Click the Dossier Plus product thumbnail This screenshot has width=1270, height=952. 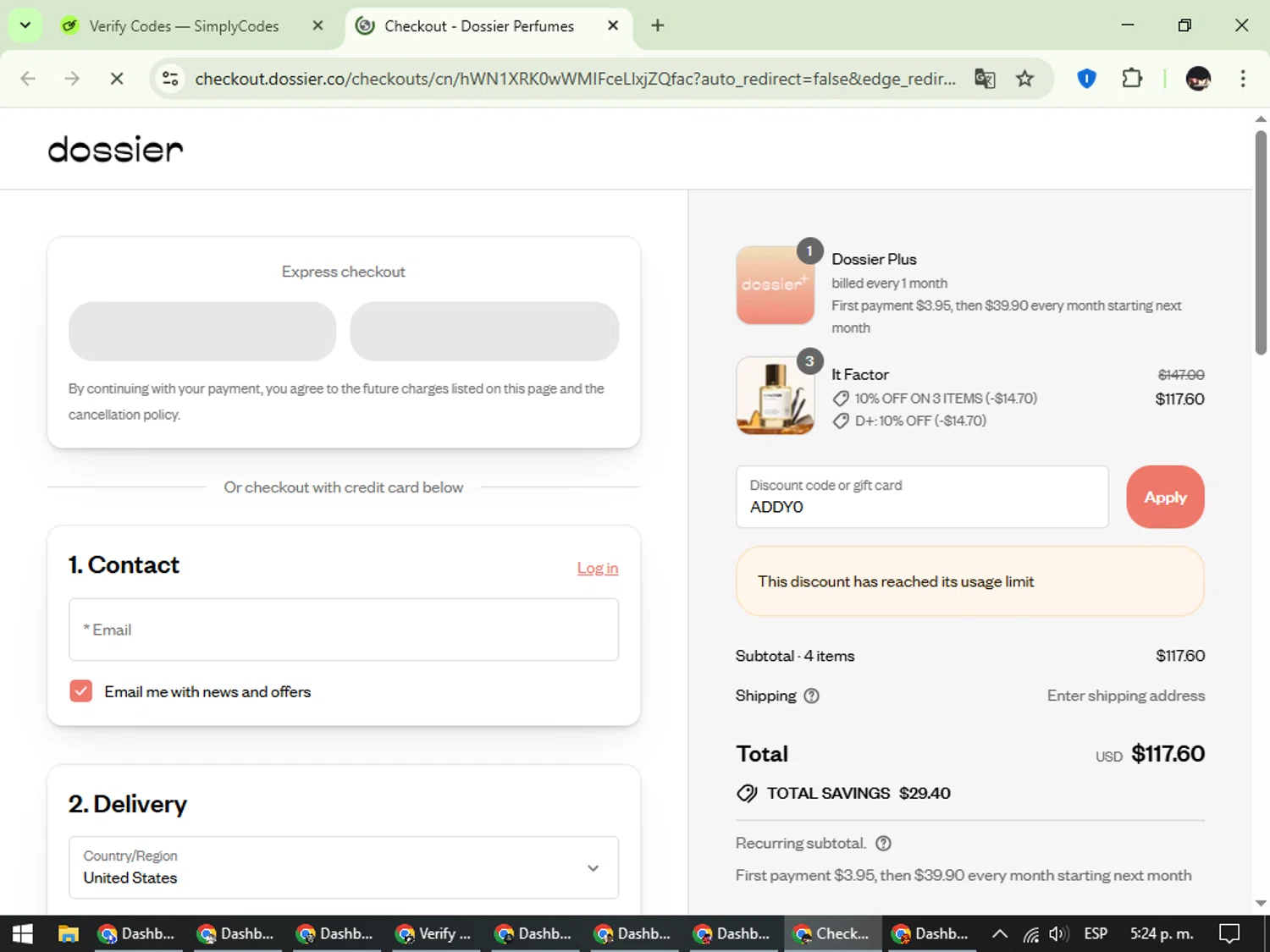[x=776, y=285]
